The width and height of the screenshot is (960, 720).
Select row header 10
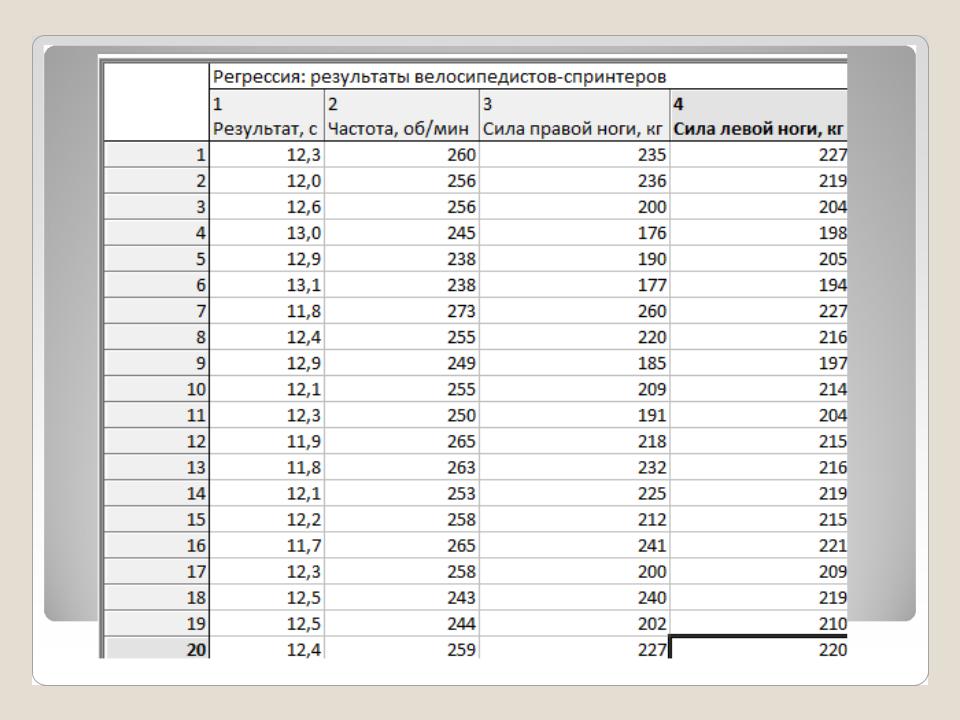click(157, 389)
